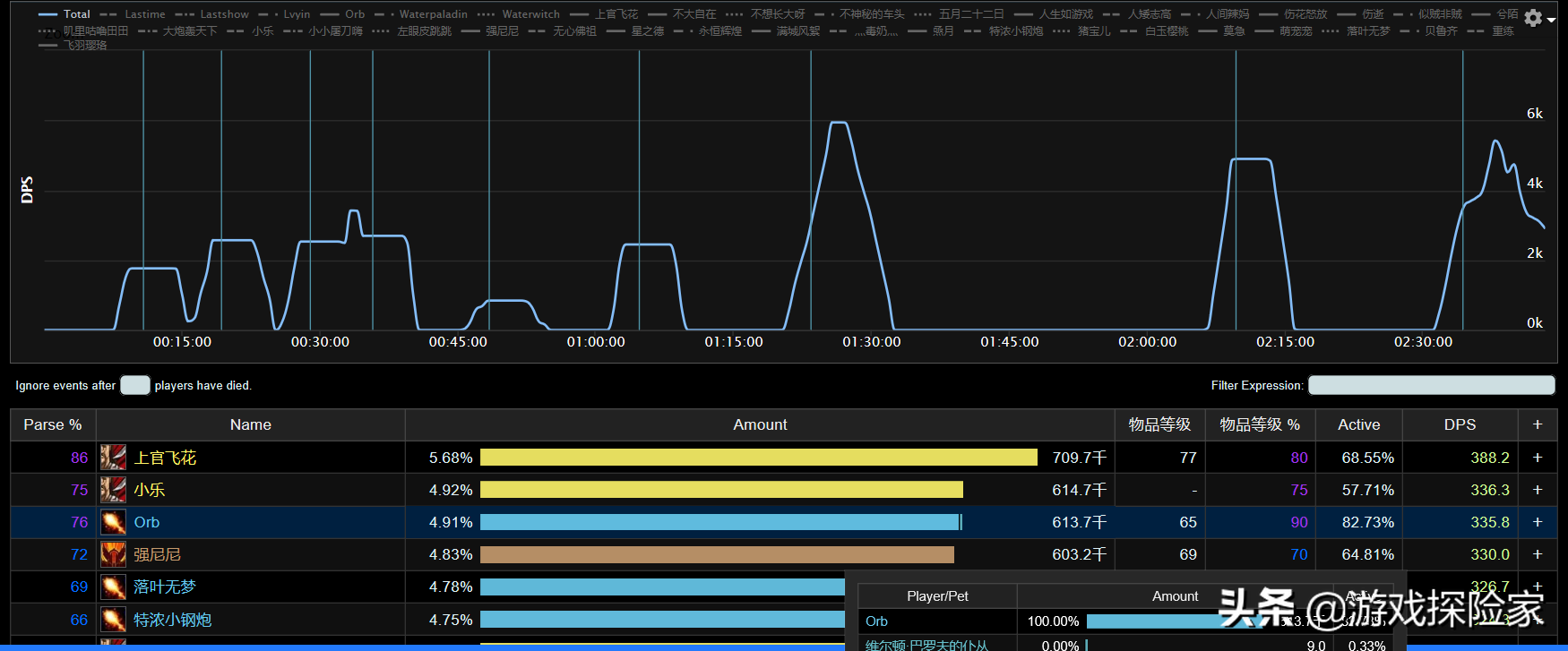Toggle the 贝鲁齐 legend entry
This screenshot has width=1568, height=651.
point(1428,30)
